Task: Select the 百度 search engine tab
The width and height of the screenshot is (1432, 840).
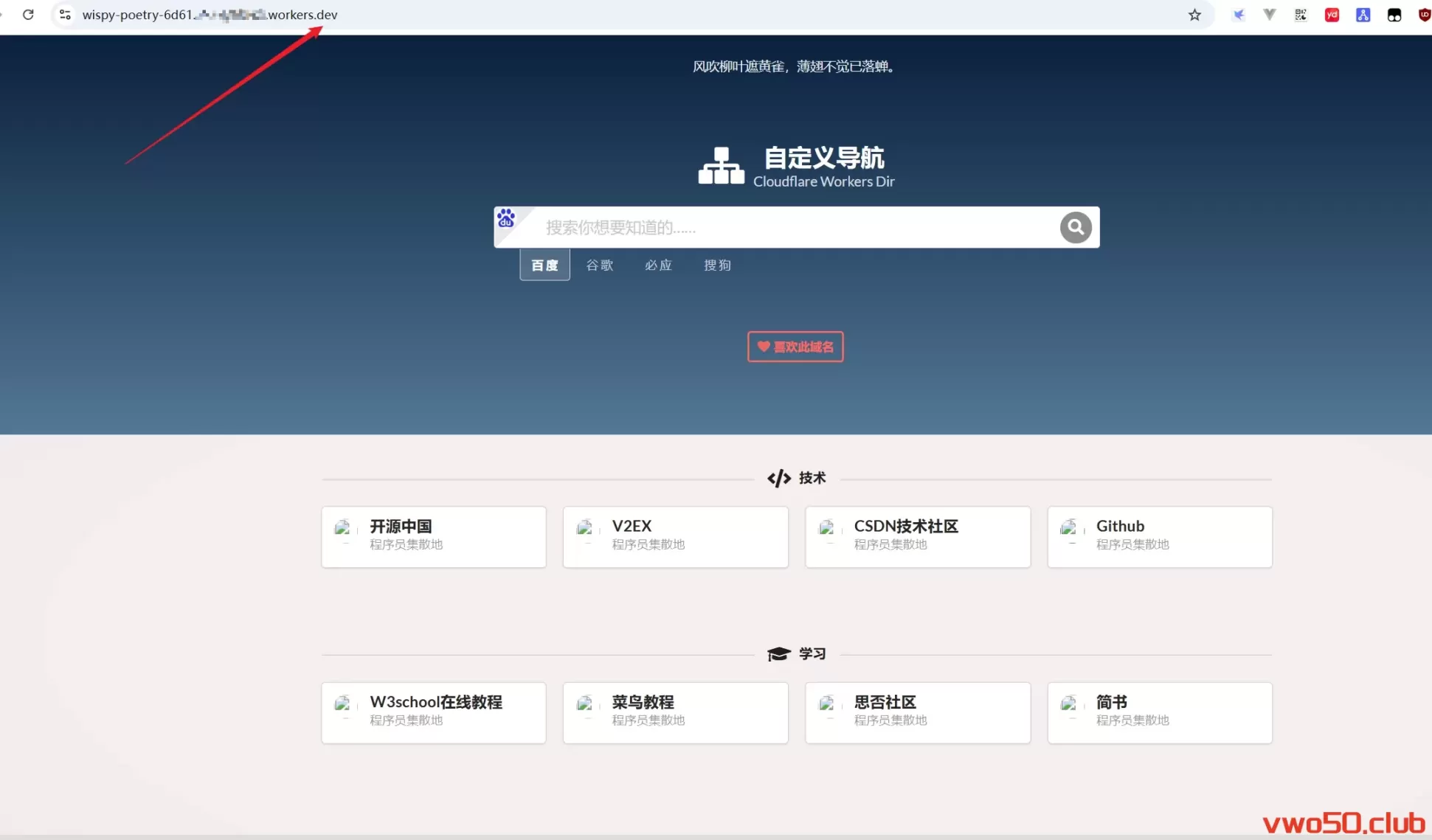Action: 544,265
